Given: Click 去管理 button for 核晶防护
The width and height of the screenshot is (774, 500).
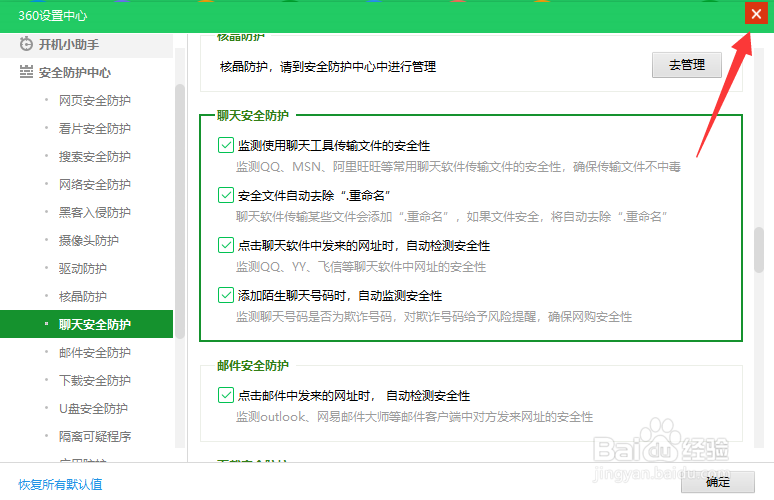Looking at the screenshot, I should pos(687,65).
